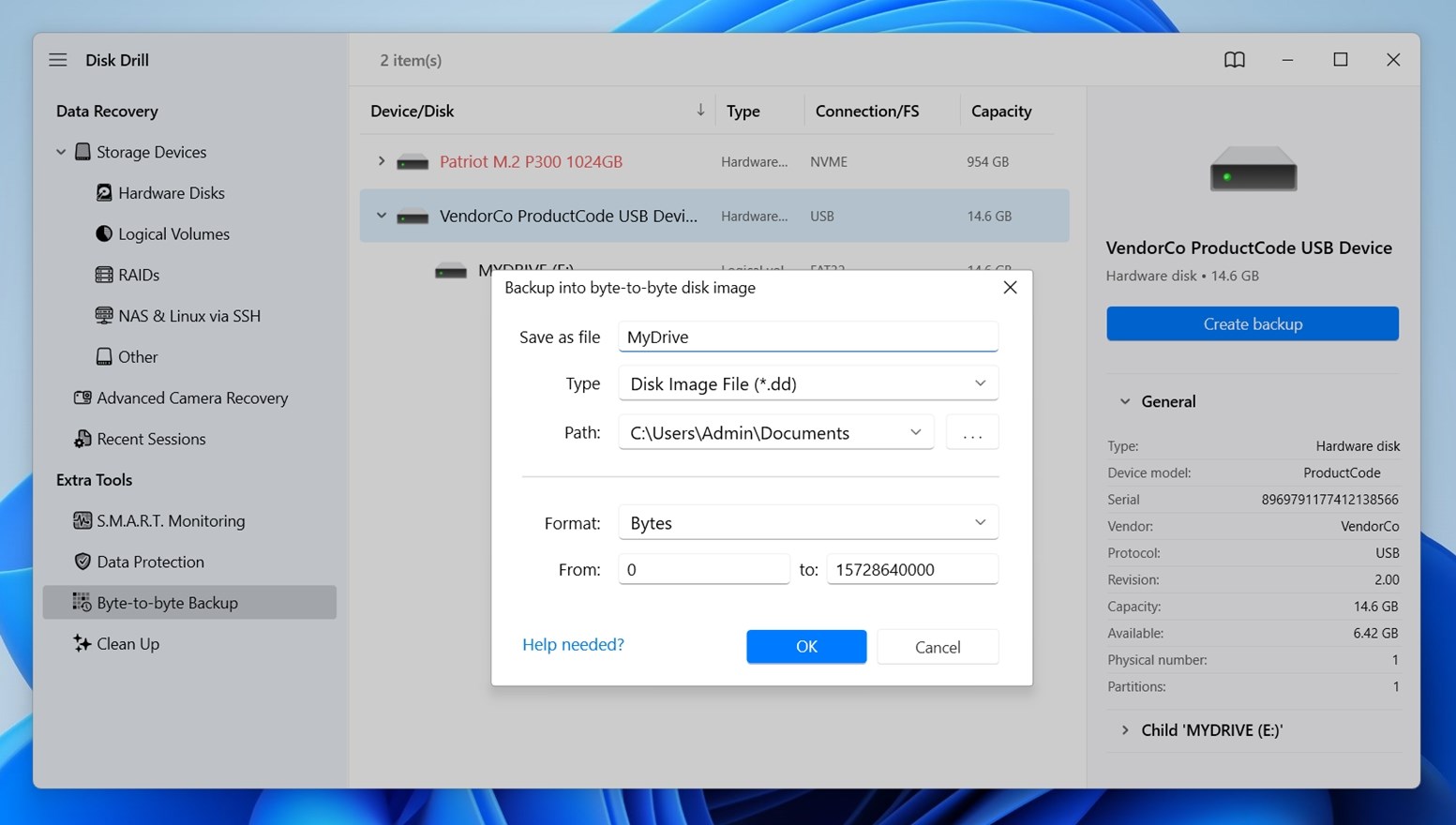This screenshot has width=1456, height=825.
Task: Click the Recent Sessions icon
Action: click(83, 439)
